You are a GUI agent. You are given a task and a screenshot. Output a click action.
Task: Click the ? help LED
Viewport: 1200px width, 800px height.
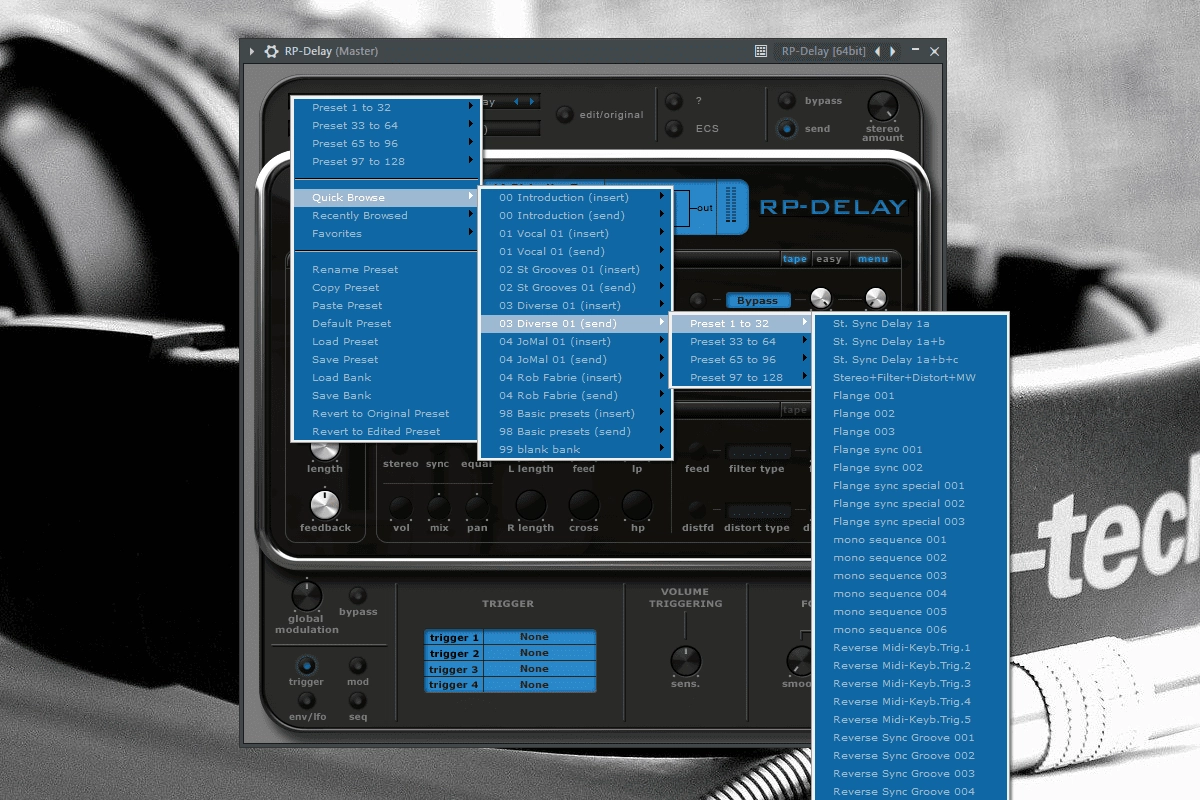[x=674, y=101]
